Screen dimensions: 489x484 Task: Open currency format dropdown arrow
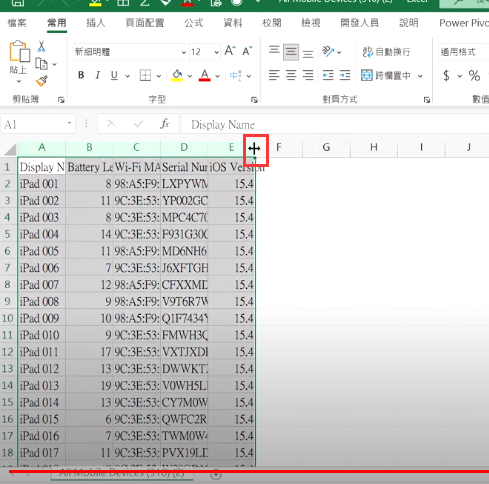point(460,76)
